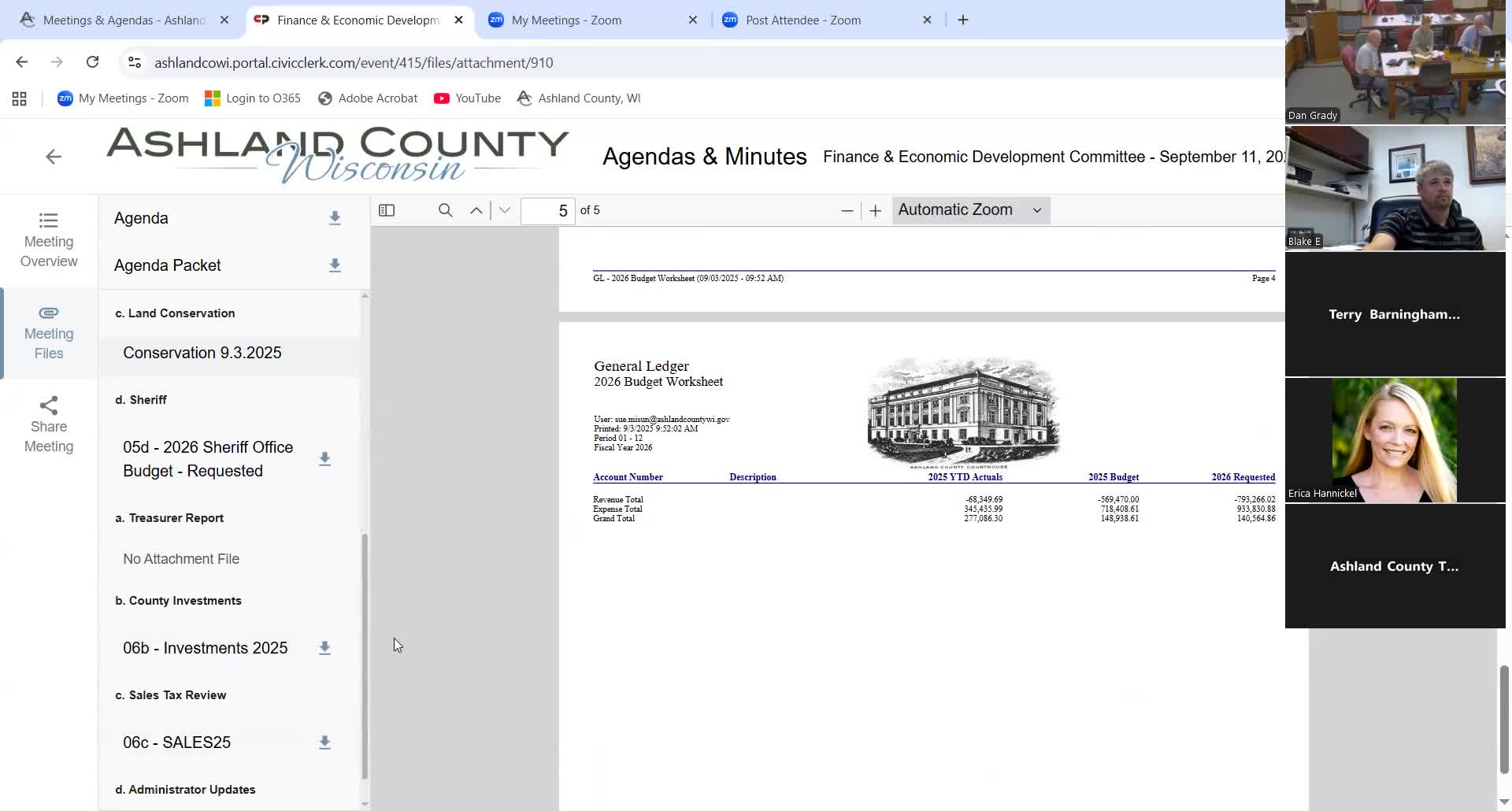
Task: Download 06b - Investments 2025 file
Action: pos(324,648)
